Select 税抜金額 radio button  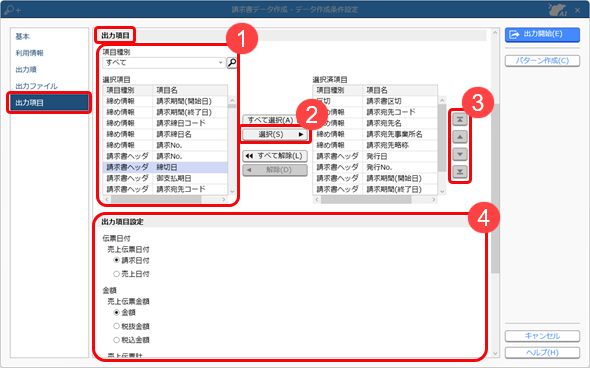click(x=116, y=326)
